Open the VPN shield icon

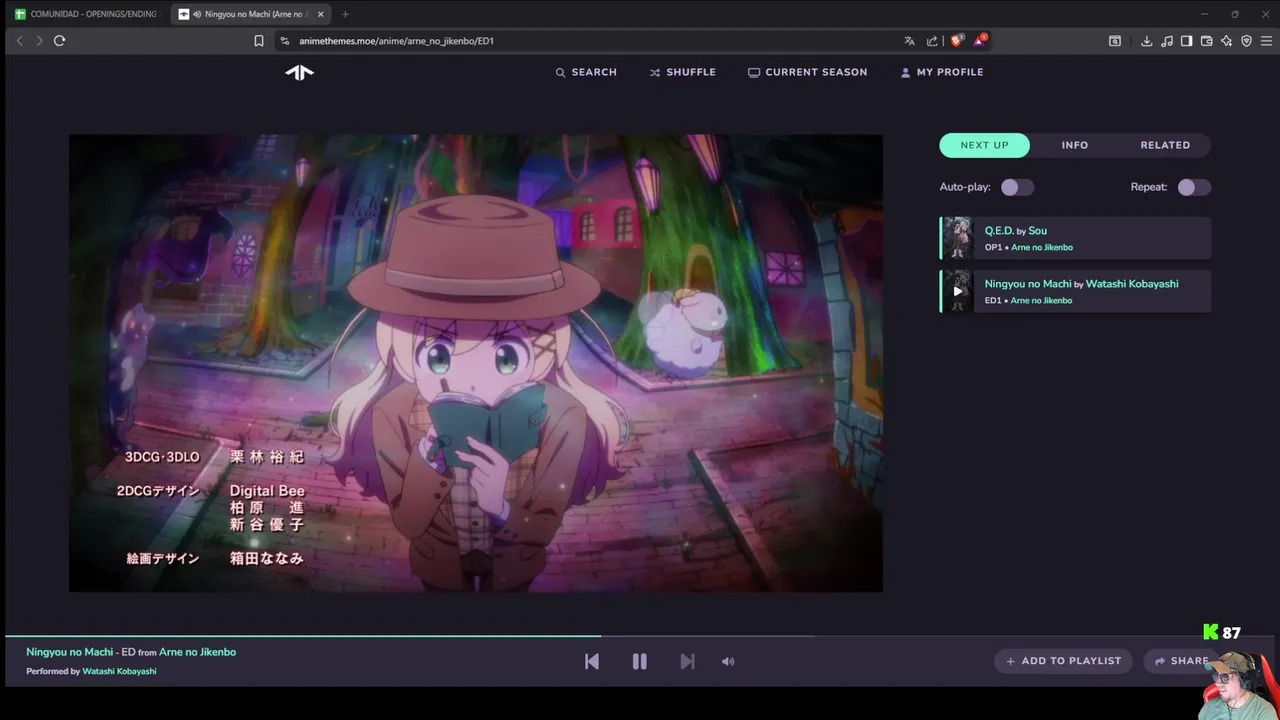(x=1246, y=41)
